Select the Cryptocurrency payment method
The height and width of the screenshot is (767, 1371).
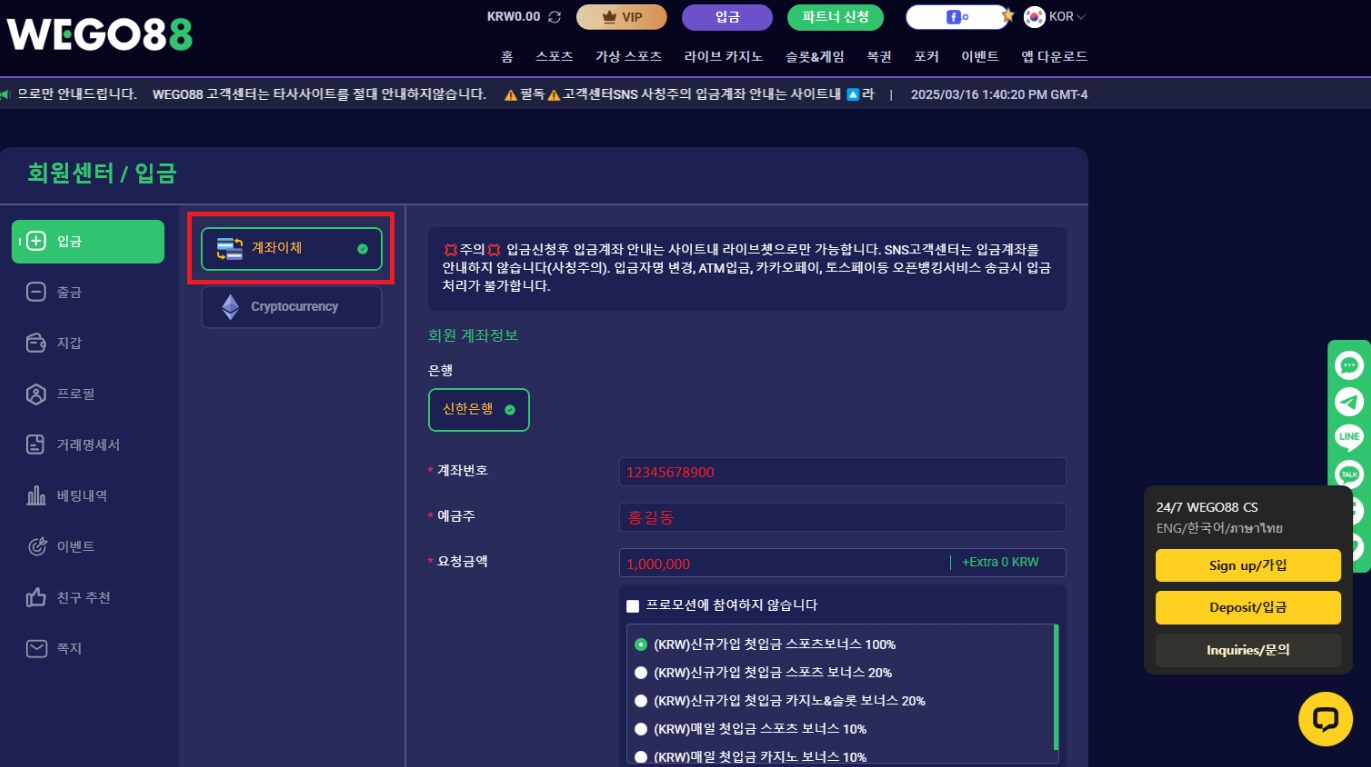291,307
